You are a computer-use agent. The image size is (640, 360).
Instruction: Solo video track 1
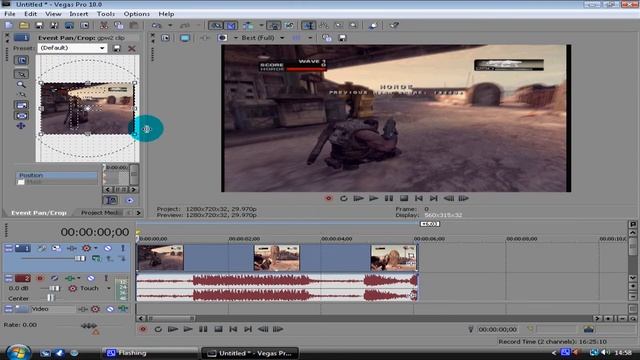(122, 248)
